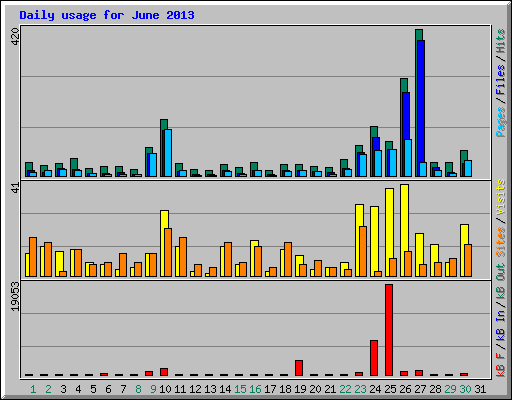Click the 19053 axis value
This screenshot has width=512, height=400.
tap(15, 297)
